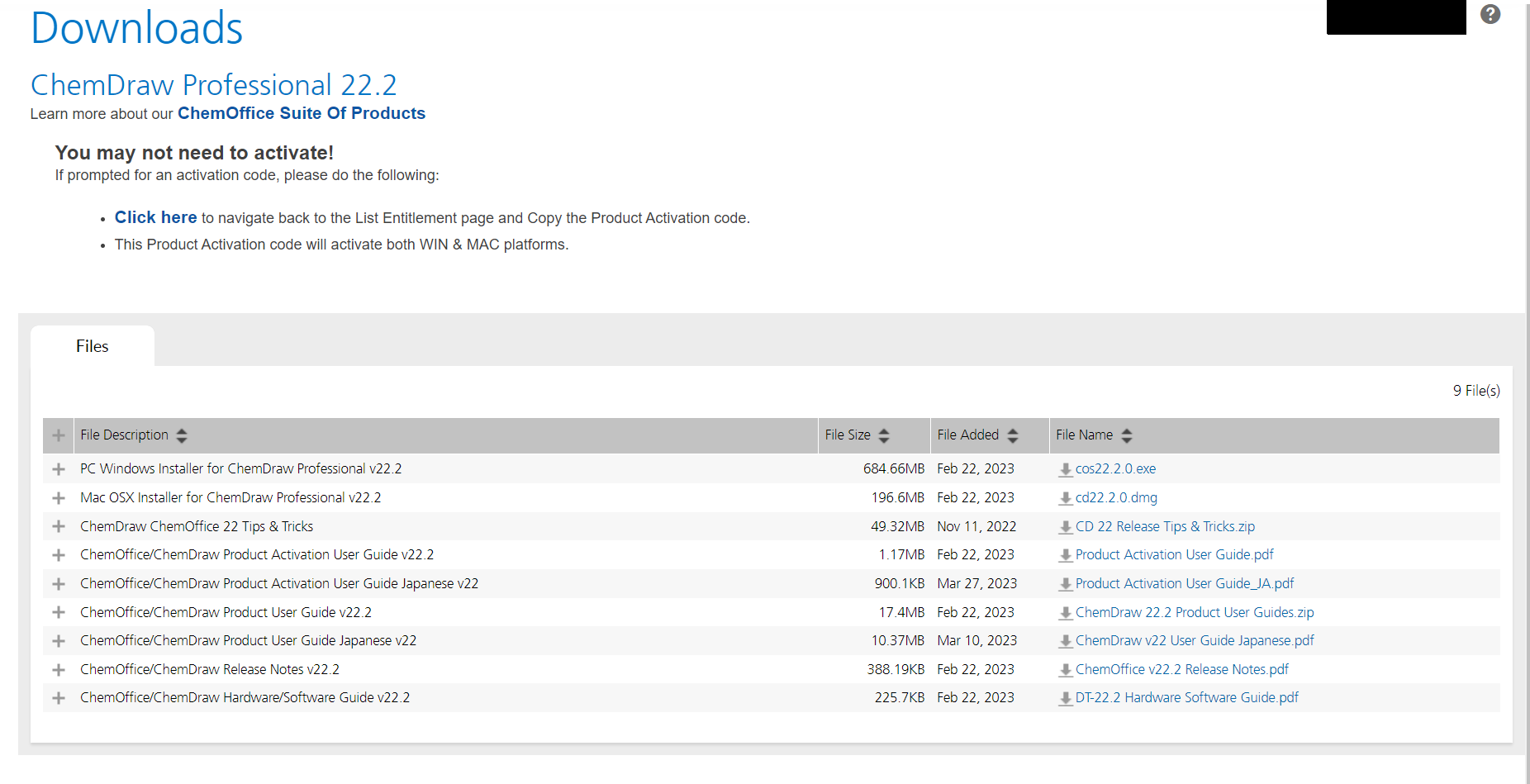Click the 684.66MB file size cell

coord(894,468)
